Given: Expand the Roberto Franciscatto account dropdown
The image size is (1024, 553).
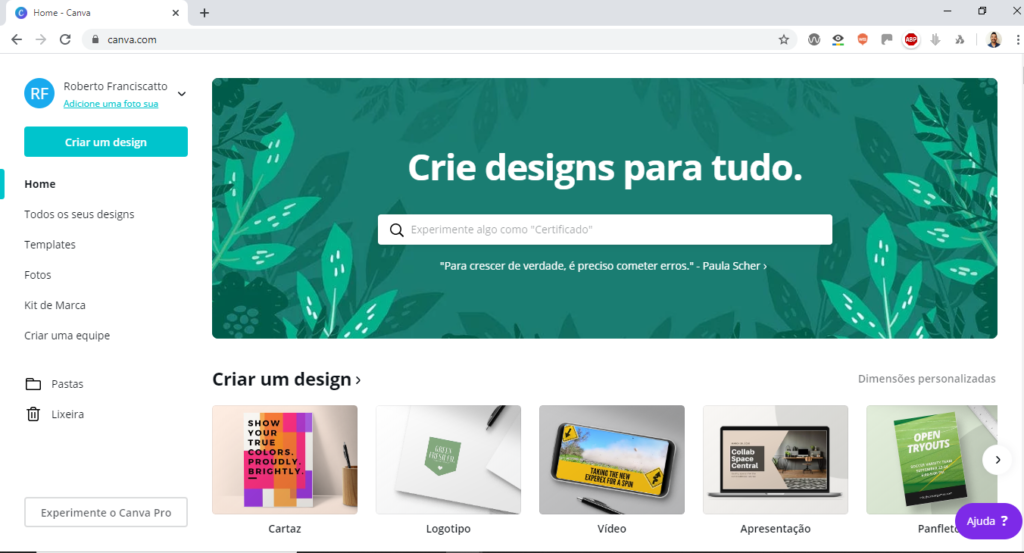Looking at the screenshot, I should [182, 94].
